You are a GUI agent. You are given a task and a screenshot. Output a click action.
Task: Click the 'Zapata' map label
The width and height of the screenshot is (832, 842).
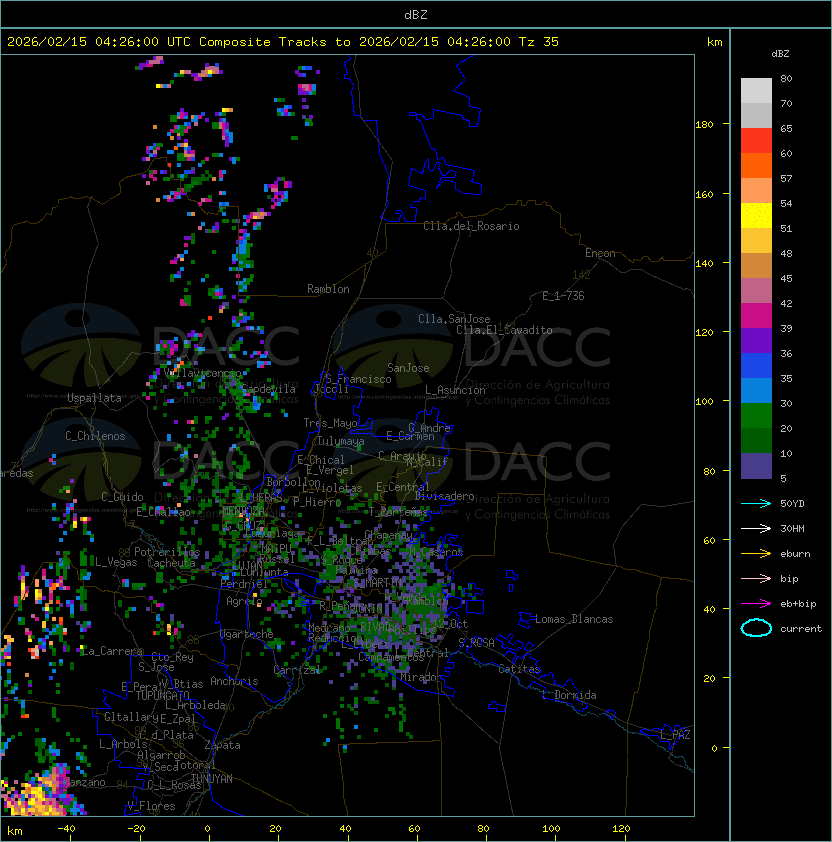(222, 745)
